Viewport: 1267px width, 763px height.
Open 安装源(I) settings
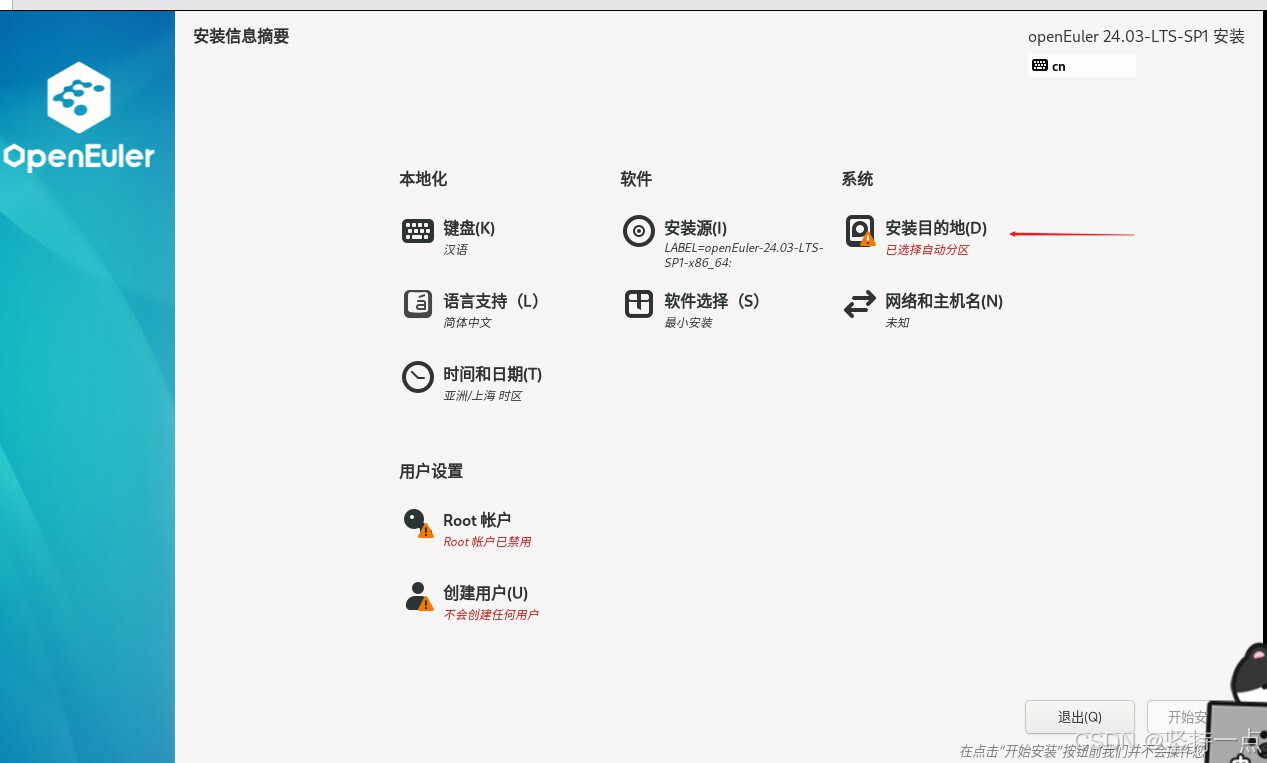pos(695,228)
